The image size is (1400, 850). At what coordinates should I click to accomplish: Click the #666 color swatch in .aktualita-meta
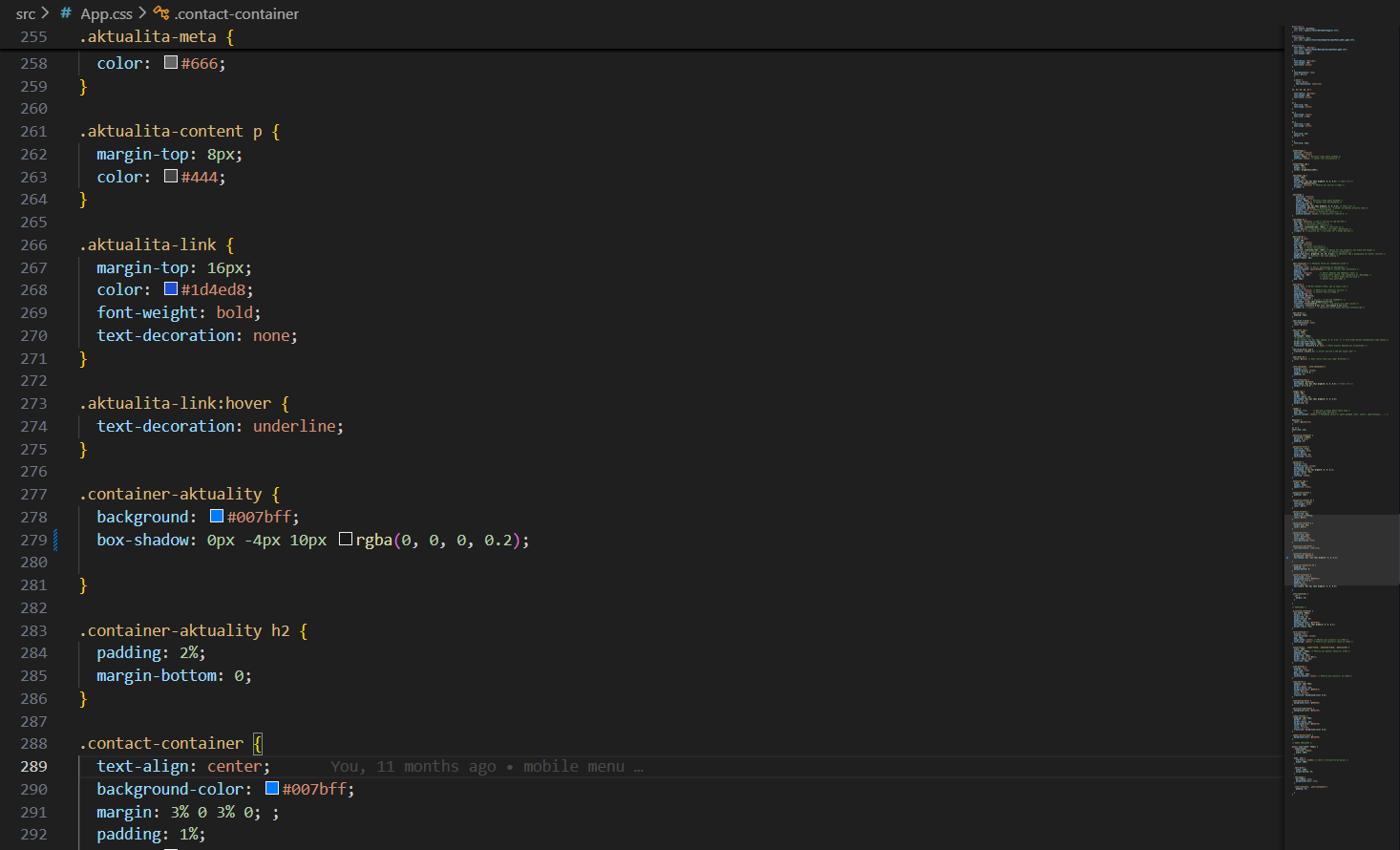170,62
